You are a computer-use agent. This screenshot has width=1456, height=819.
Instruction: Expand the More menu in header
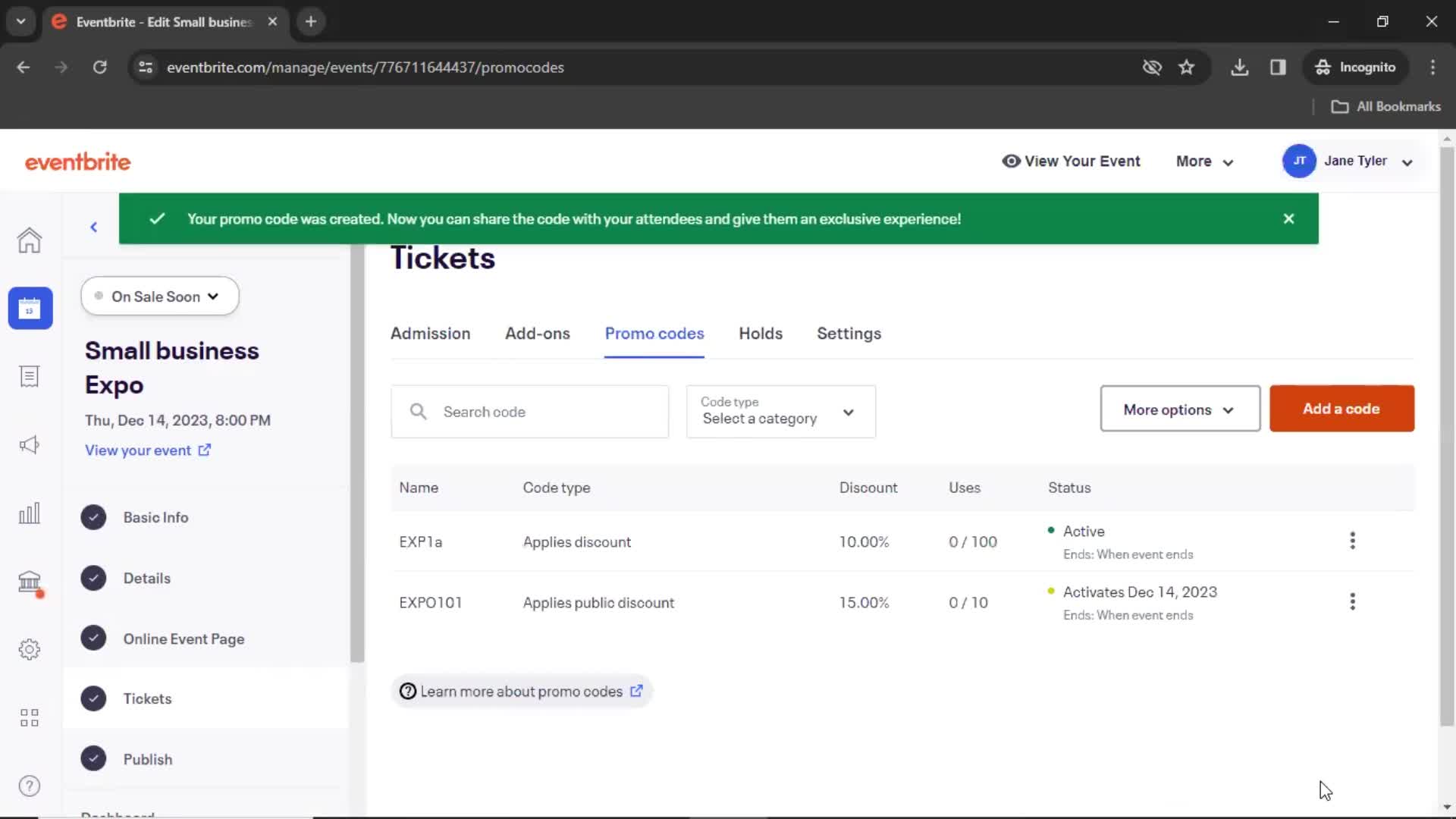click(x=1204, y=162)
